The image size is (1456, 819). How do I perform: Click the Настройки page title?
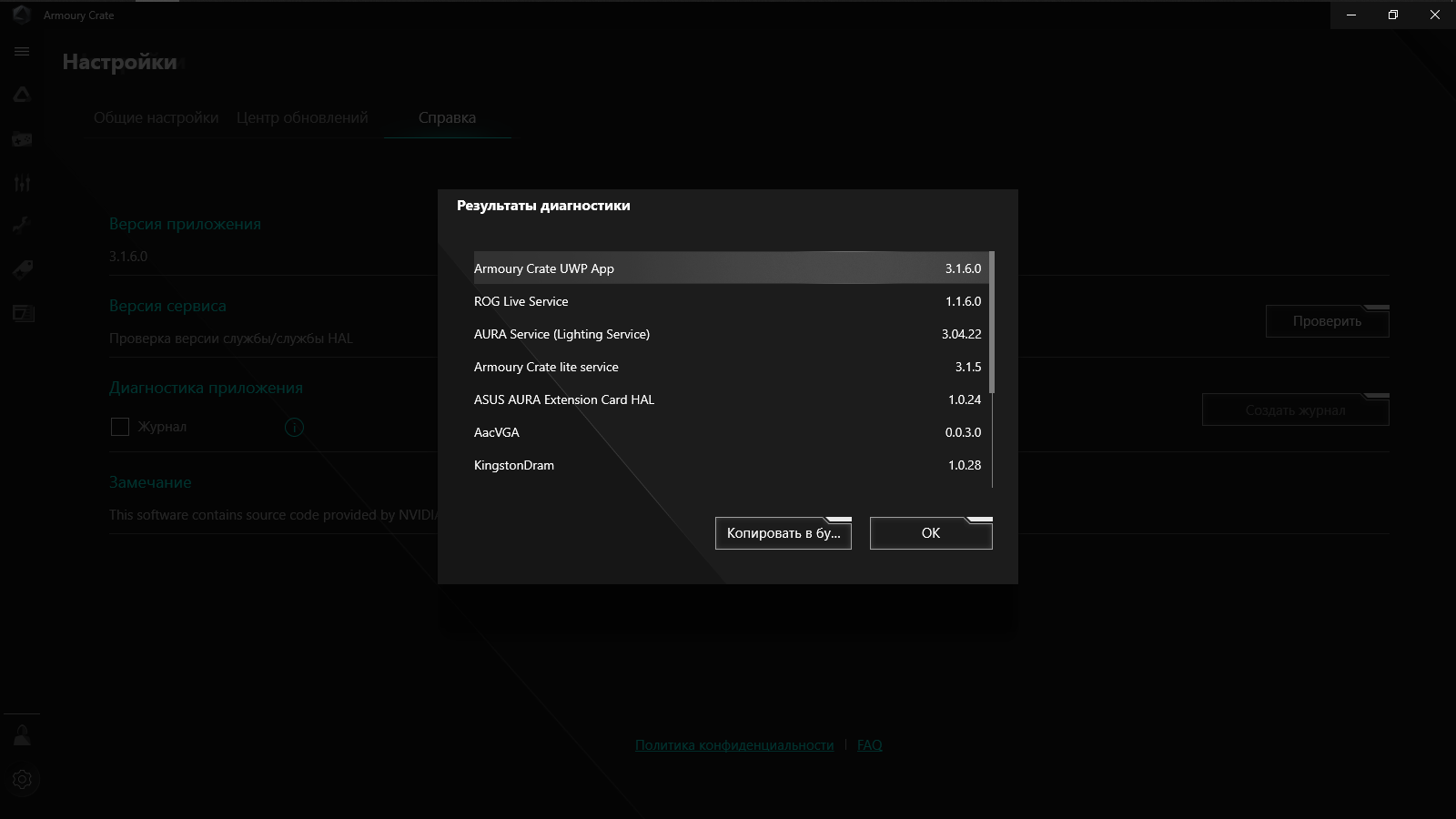coord(120,62)
